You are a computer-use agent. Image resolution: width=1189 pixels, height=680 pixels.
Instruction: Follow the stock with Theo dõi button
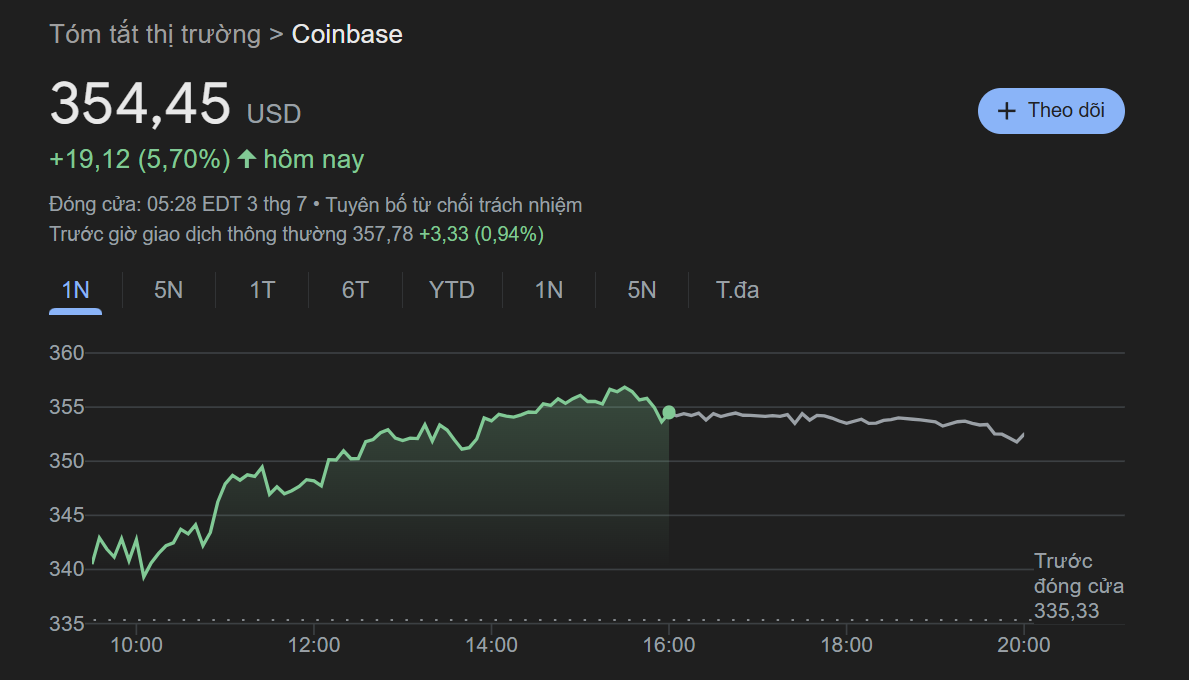1051,111
